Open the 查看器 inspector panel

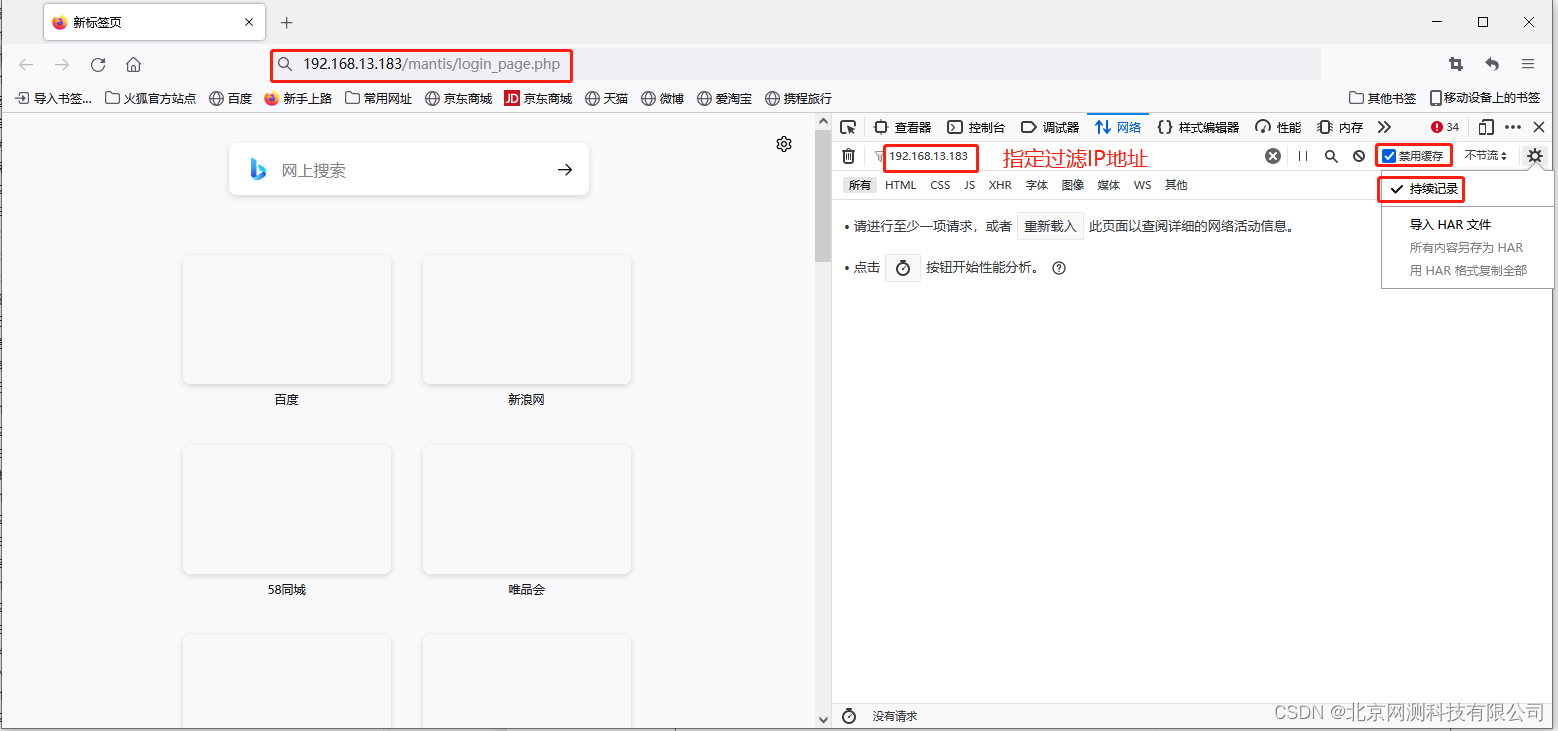pos(902,127)
